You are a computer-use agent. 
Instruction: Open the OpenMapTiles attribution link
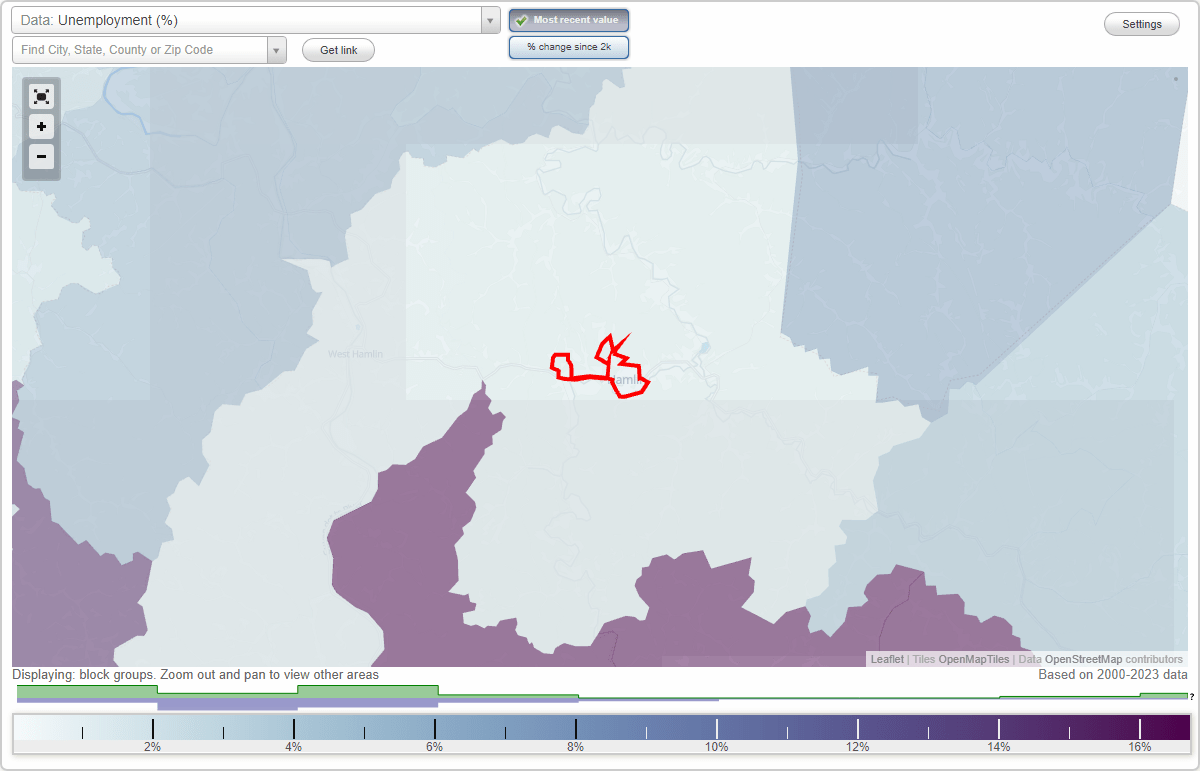coord(974,659)
